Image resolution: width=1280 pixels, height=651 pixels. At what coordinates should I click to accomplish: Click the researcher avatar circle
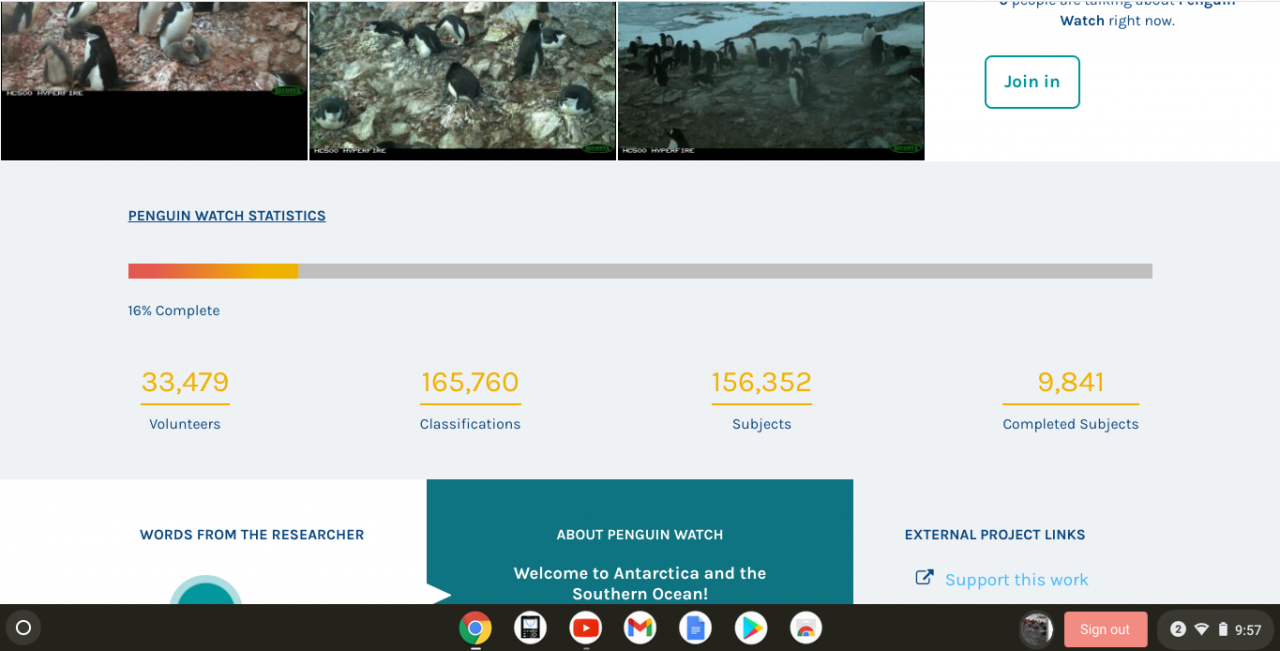pos(206,590)
